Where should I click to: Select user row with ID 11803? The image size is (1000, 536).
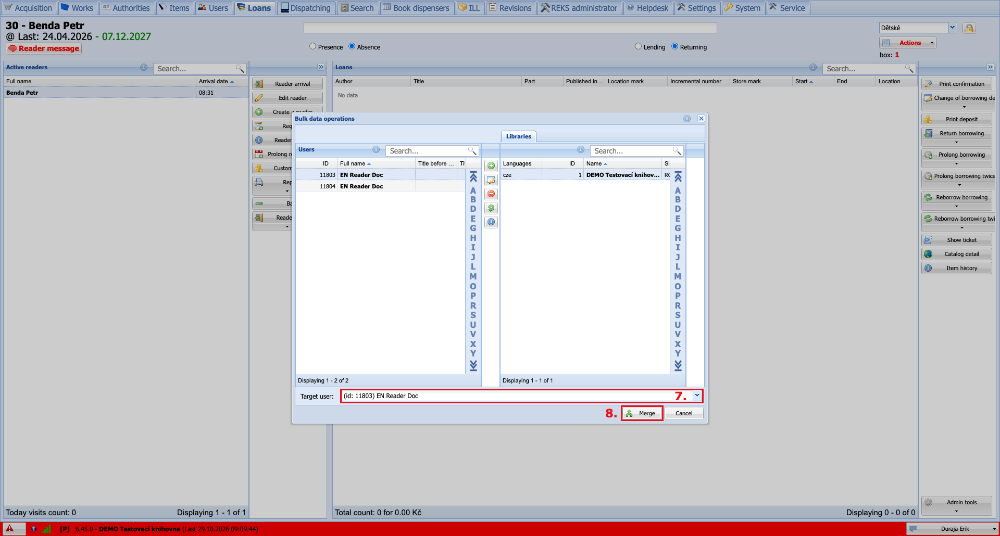click(380, 175)
